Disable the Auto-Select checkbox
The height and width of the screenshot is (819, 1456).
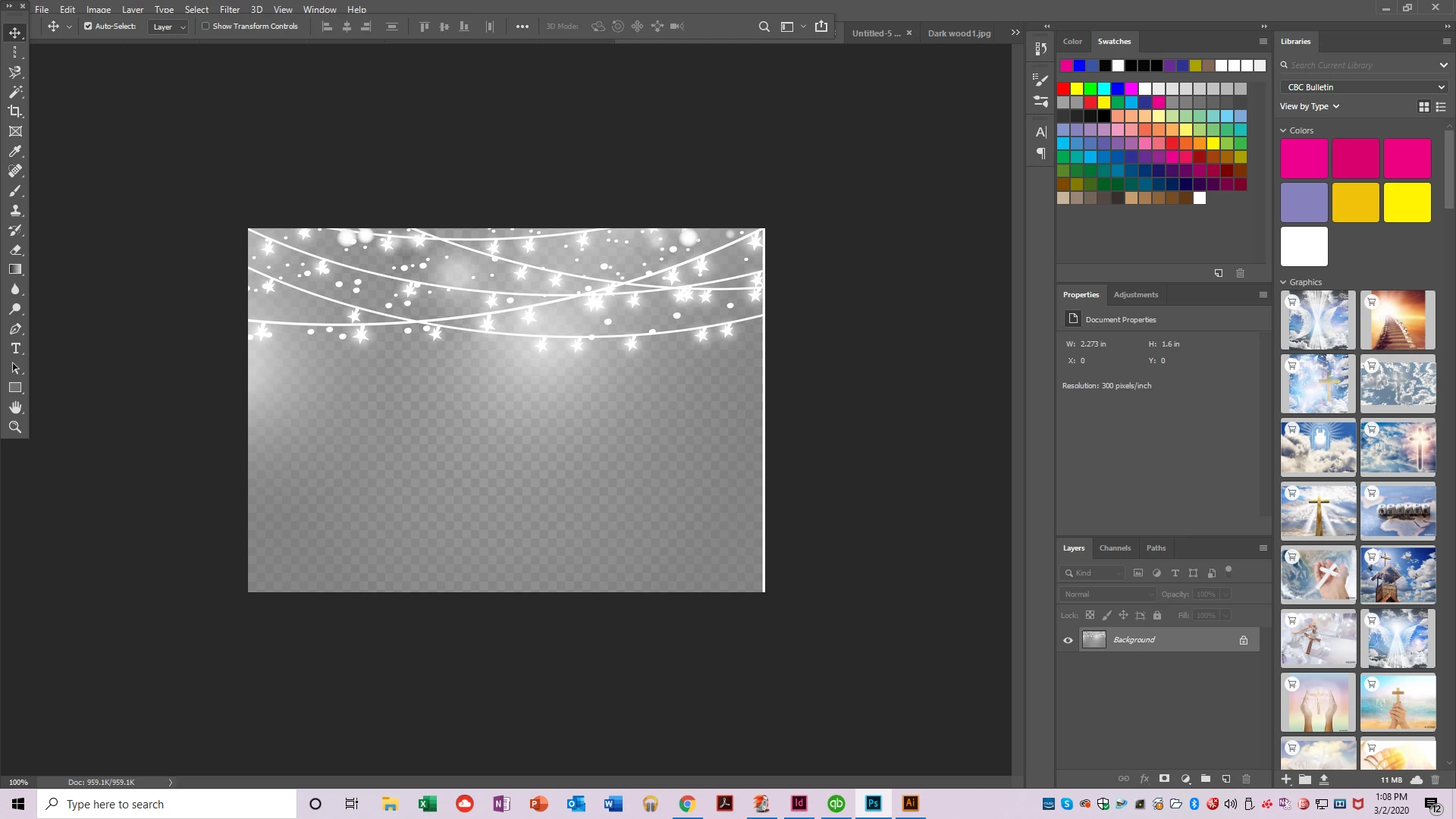click(88, 27)
